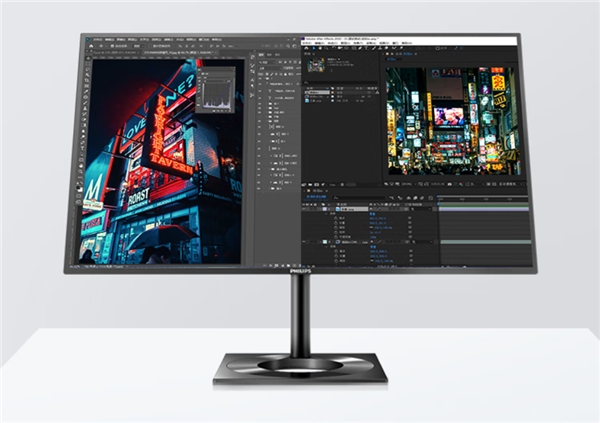Click the project thumbnail preview in After Effects
Screen dimensions: 600x423
[x=316, y=65]
